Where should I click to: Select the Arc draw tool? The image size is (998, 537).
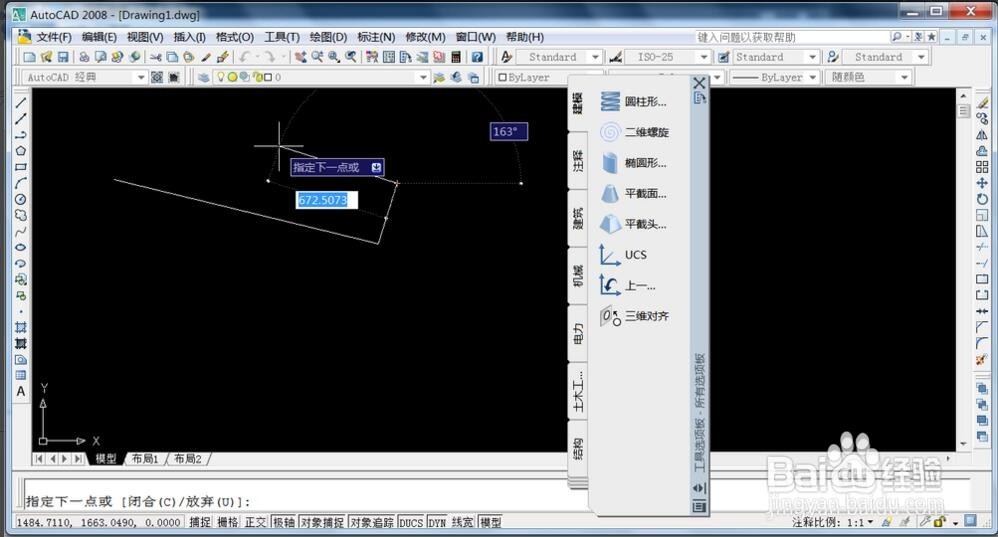21,183
